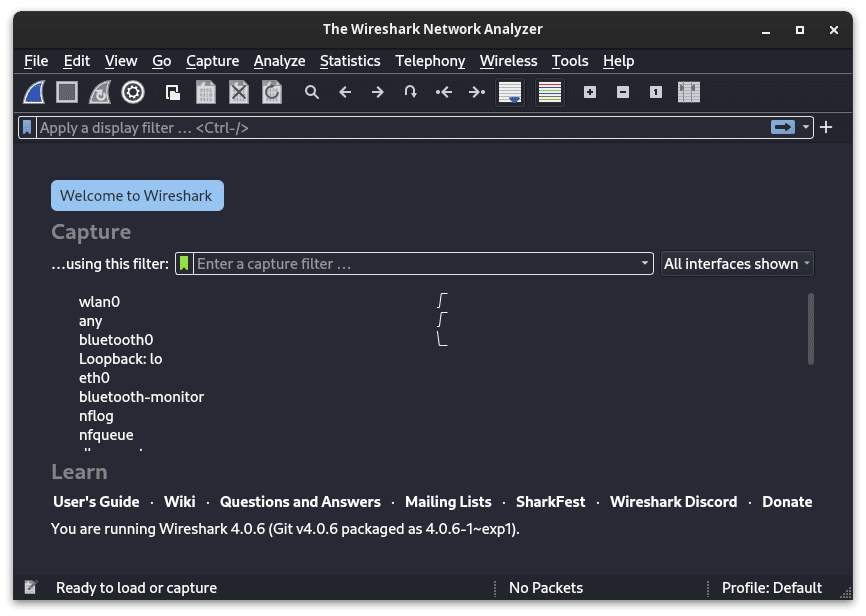Open the Donate link
The image size is (866, 616).
click(787, 502)
